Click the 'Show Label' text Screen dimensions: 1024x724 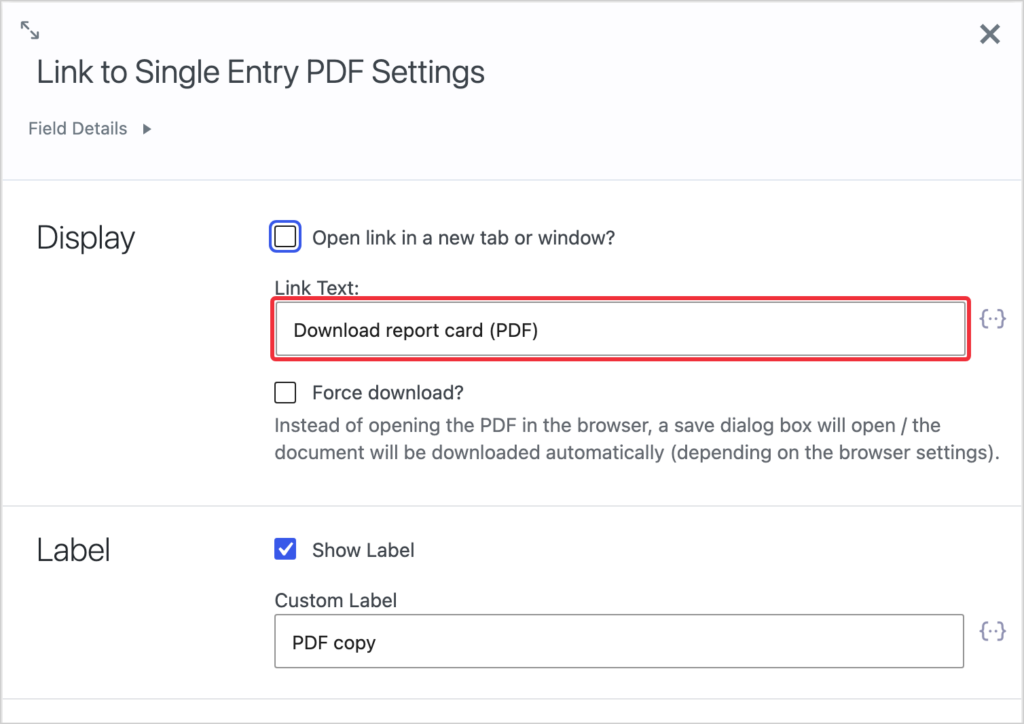point(363,550)
